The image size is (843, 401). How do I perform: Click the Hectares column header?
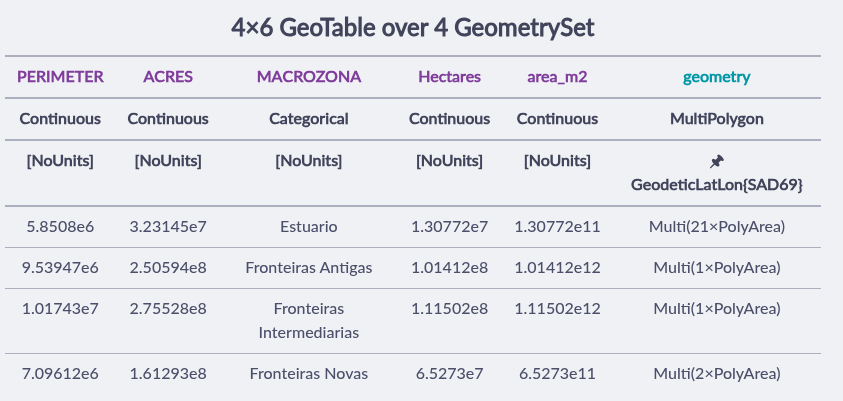pos(449,77)
